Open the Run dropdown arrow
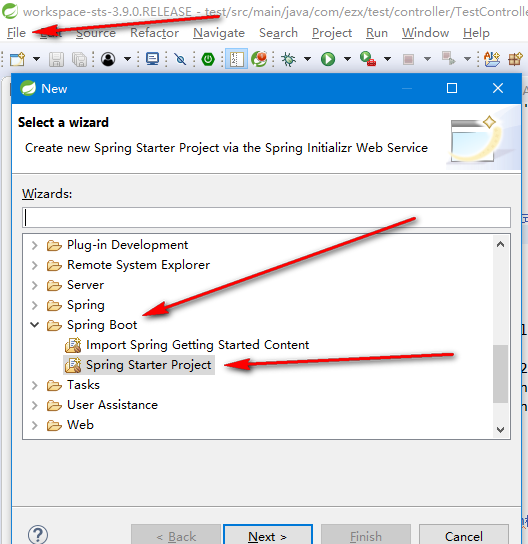528x544 pixels. point(347,59)
